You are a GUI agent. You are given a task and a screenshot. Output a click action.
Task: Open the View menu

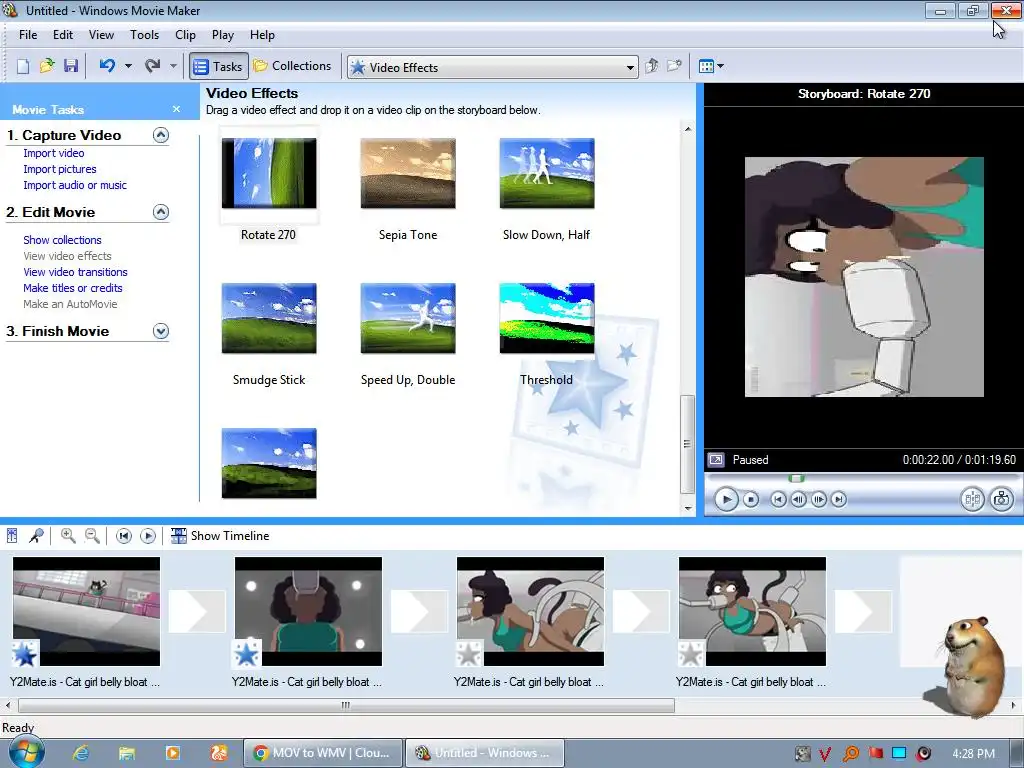pyautogui.click(x=101, y=35)
